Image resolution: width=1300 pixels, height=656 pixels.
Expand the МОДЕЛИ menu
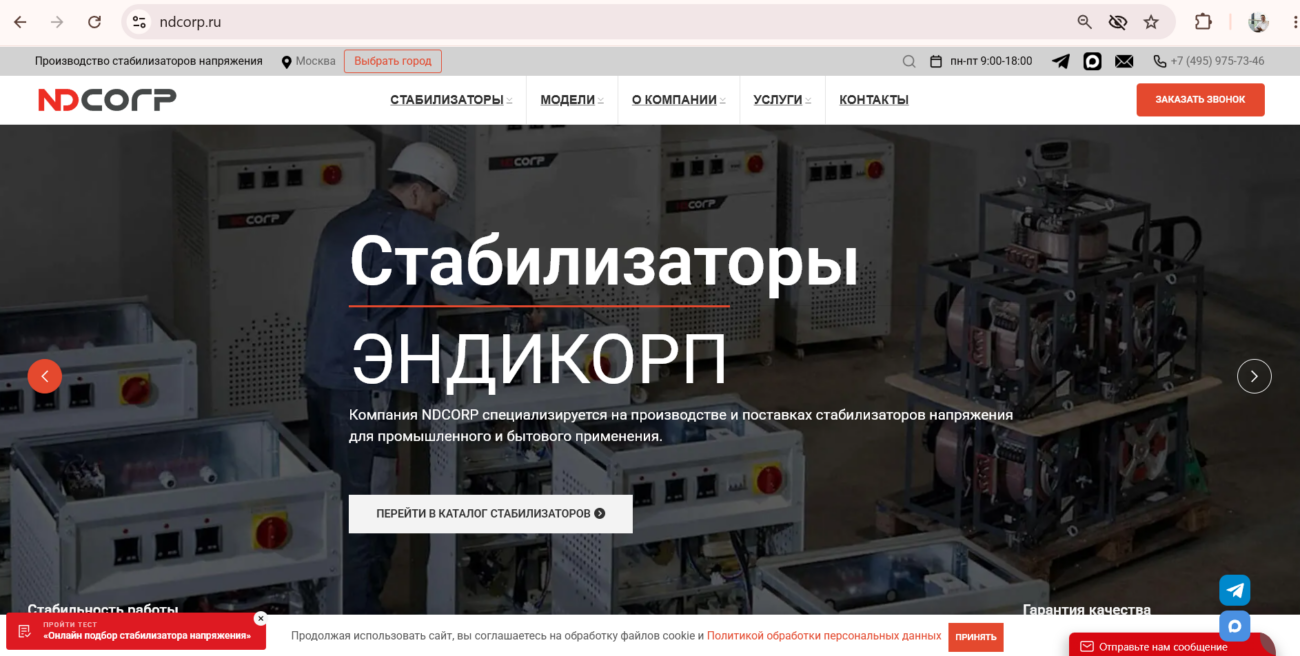tap(572, 100)
